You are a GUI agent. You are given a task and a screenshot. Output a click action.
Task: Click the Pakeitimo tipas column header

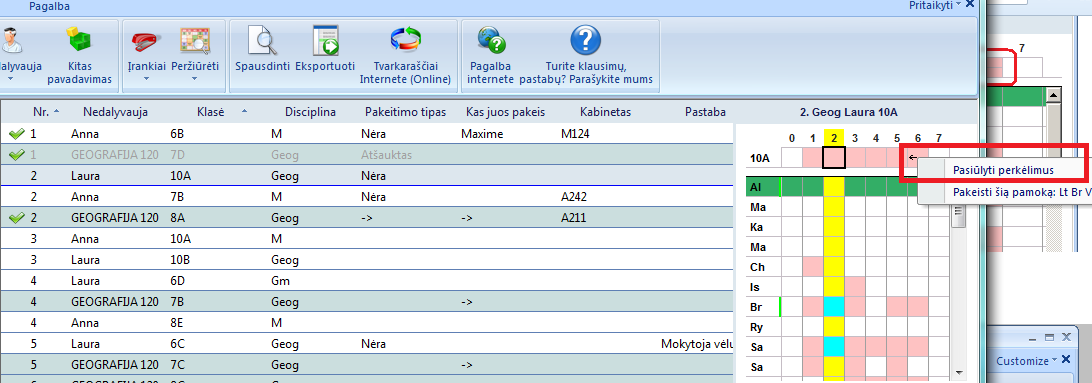(x=405, y=112)
